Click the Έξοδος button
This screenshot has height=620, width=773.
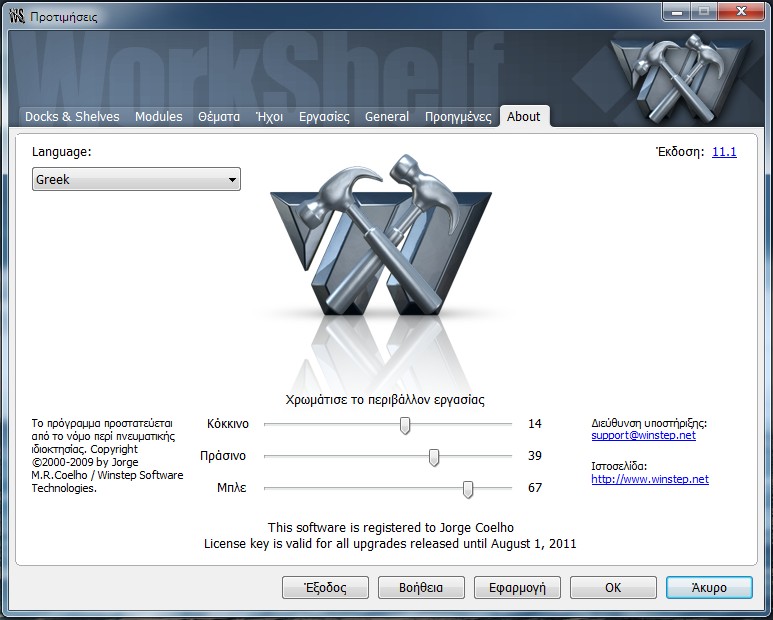pyautogui.click(x=325, y=587)
